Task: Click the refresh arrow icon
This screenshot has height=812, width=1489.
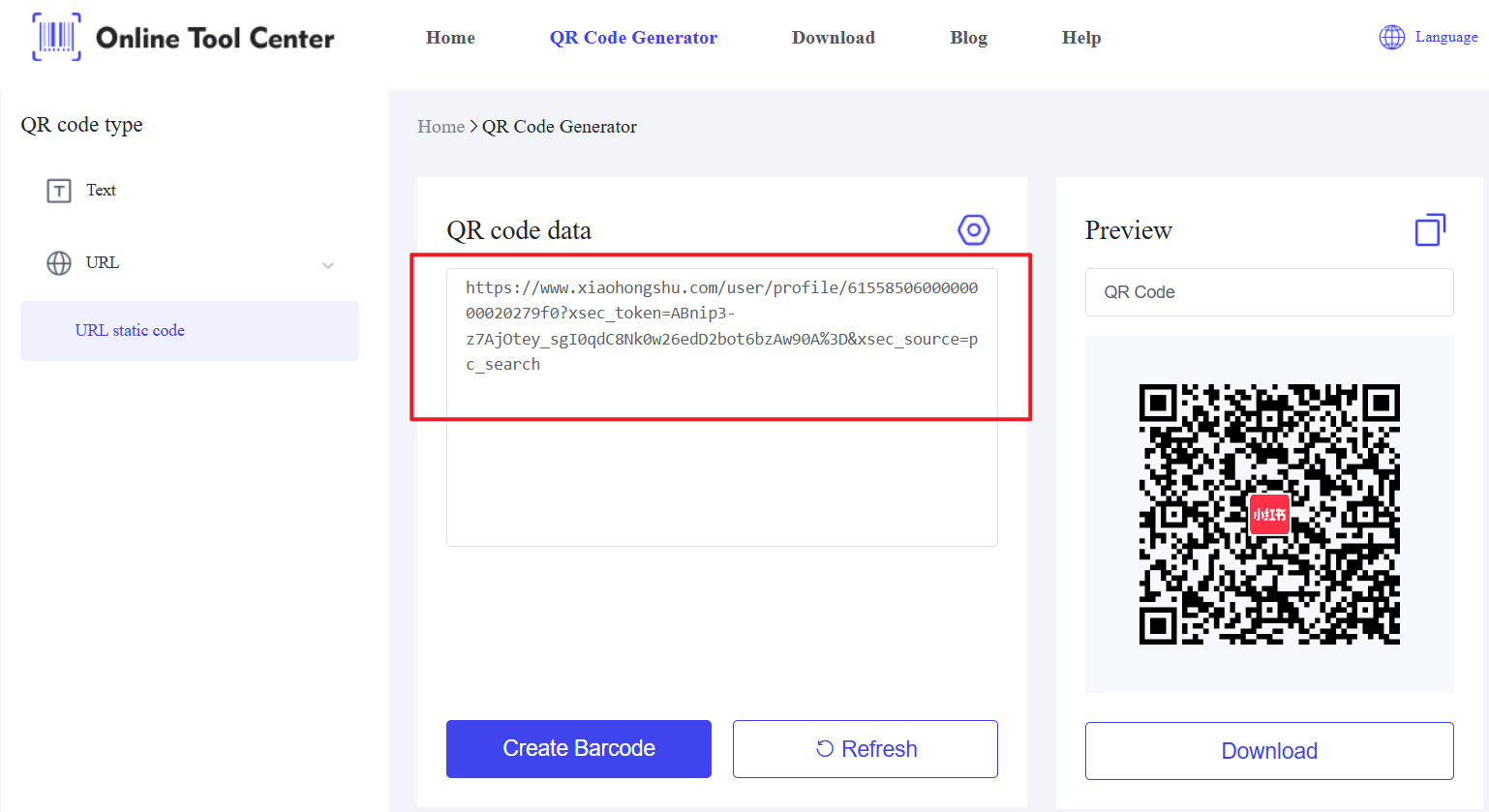Action: [x=825, y=749]
